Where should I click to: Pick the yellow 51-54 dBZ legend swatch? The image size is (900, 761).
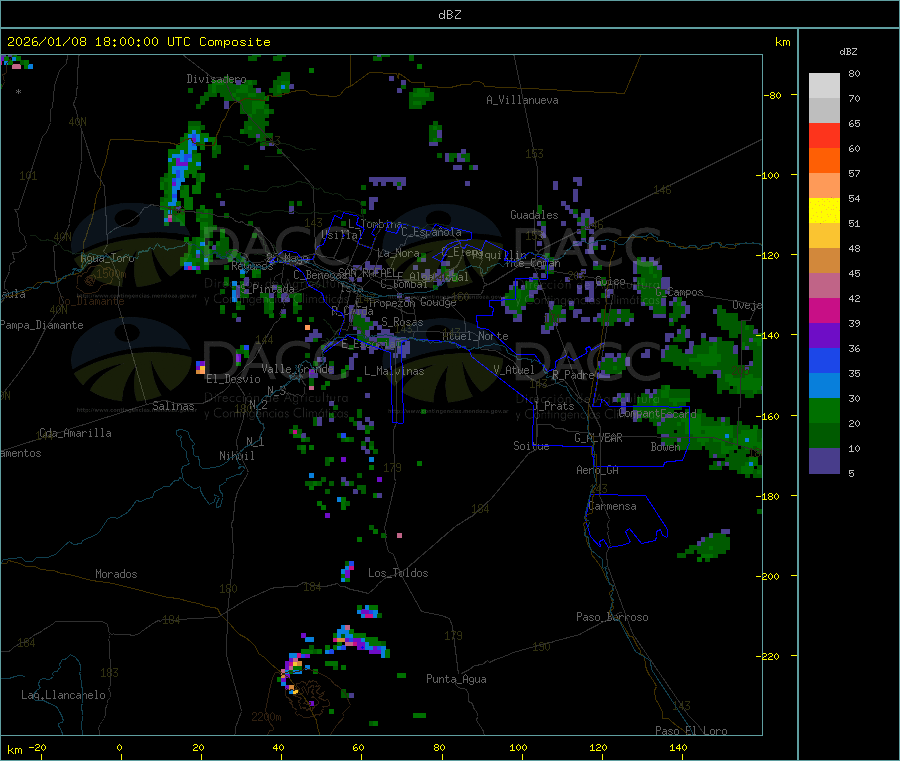tap(824, 211)
